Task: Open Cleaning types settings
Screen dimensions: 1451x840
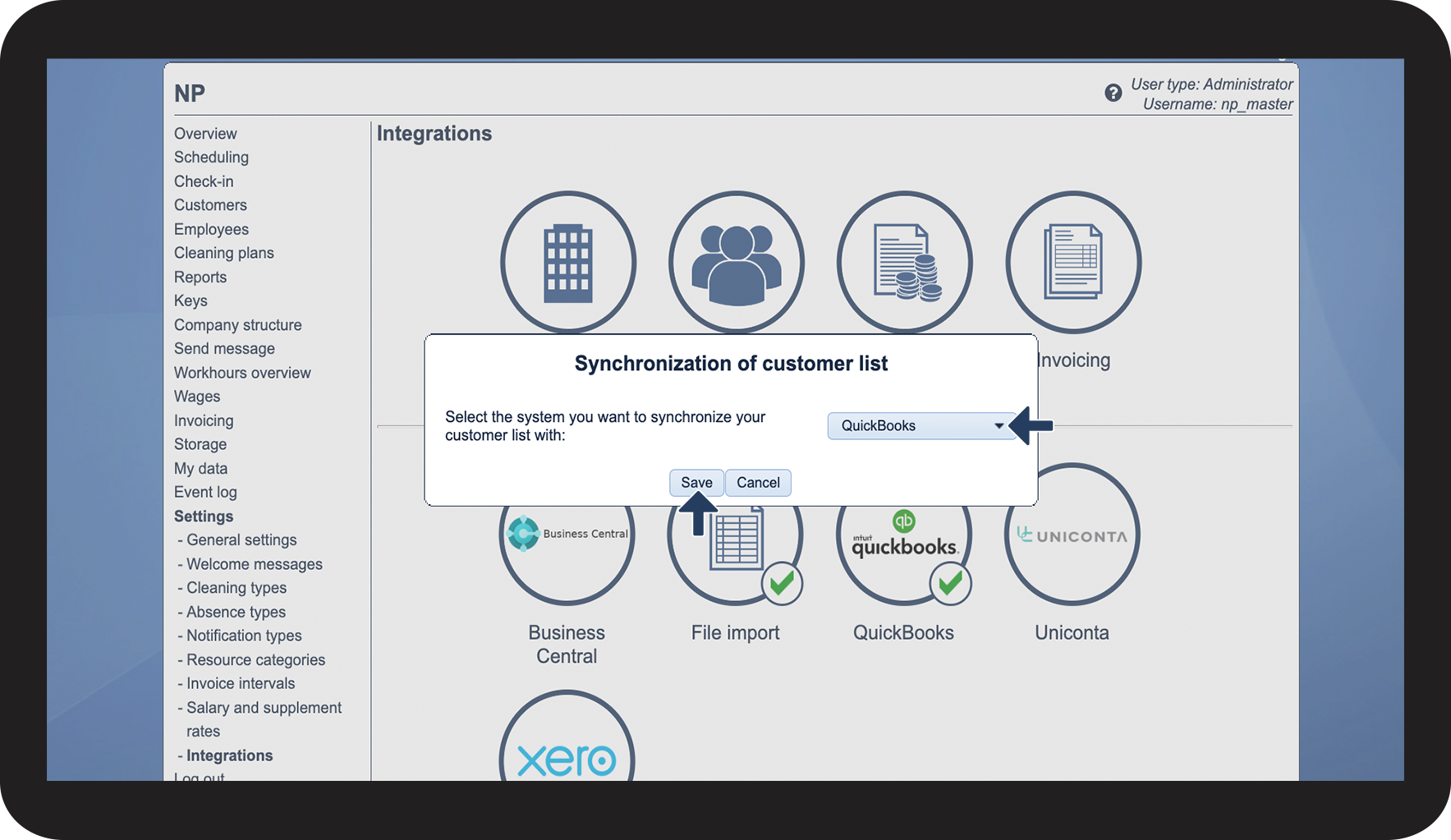Action: (236, 588)
